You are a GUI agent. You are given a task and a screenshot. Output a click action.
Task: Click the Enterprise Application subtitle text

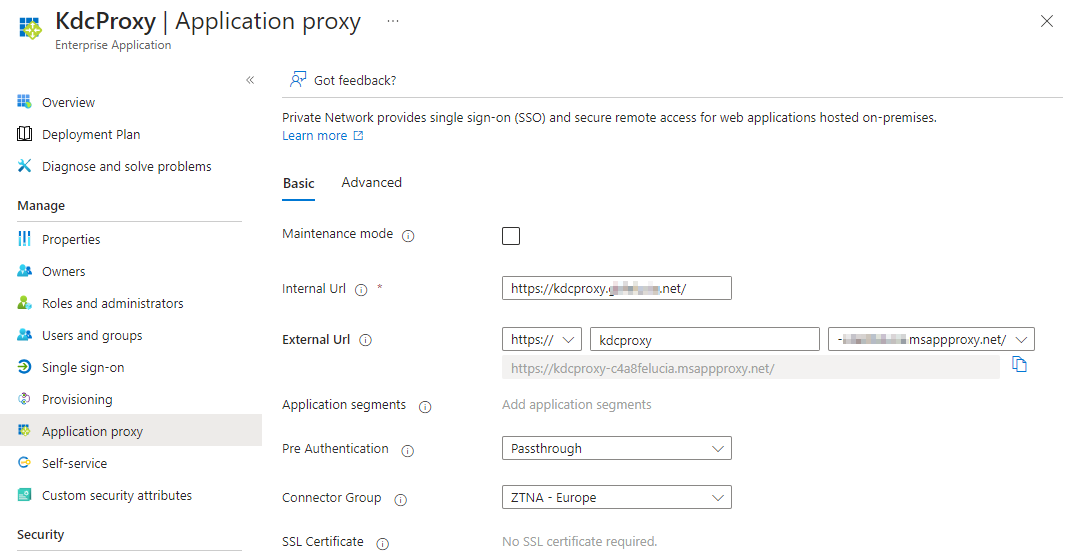(113, 45)
